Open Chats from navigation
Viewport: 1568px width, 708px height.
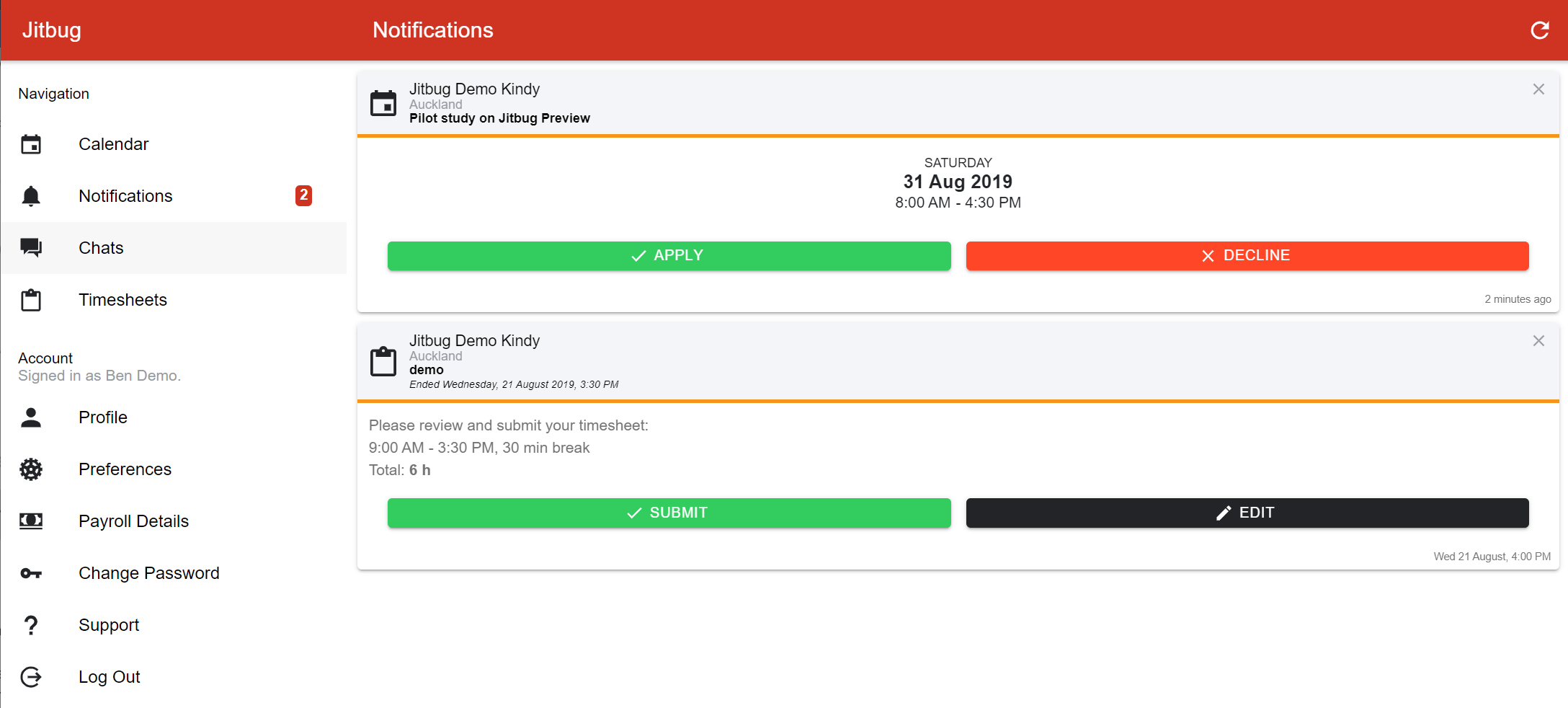[174, 248]
